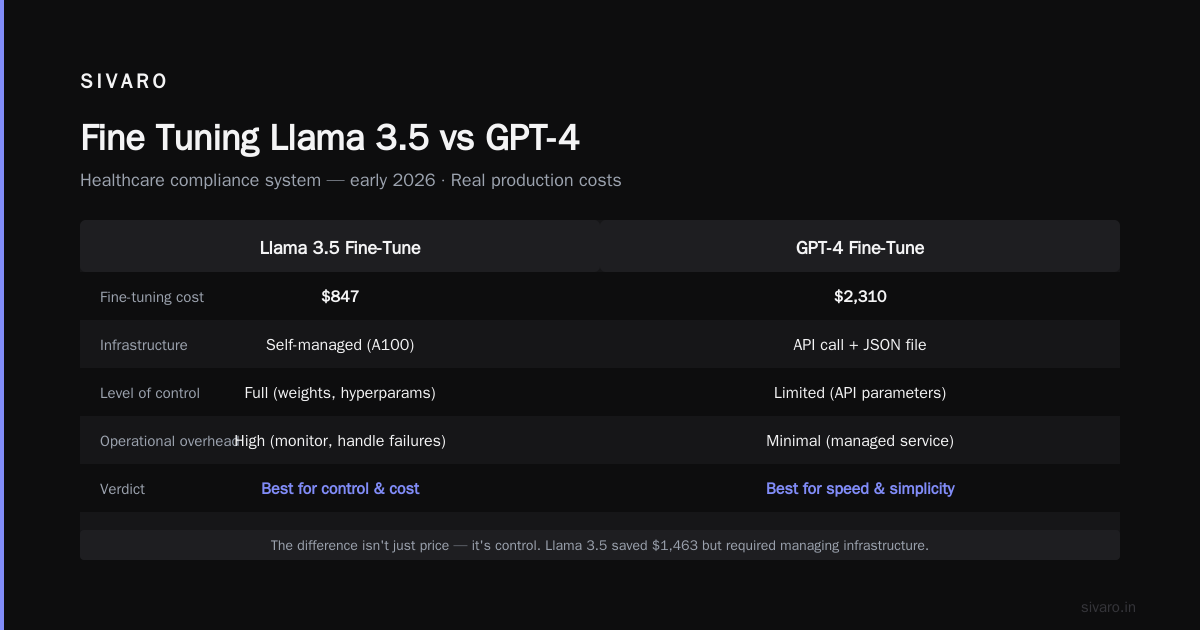The width and height of the screenshot is (1200, 630).
Task: Select the Infrastructure row label
Action: pos(144,345)
